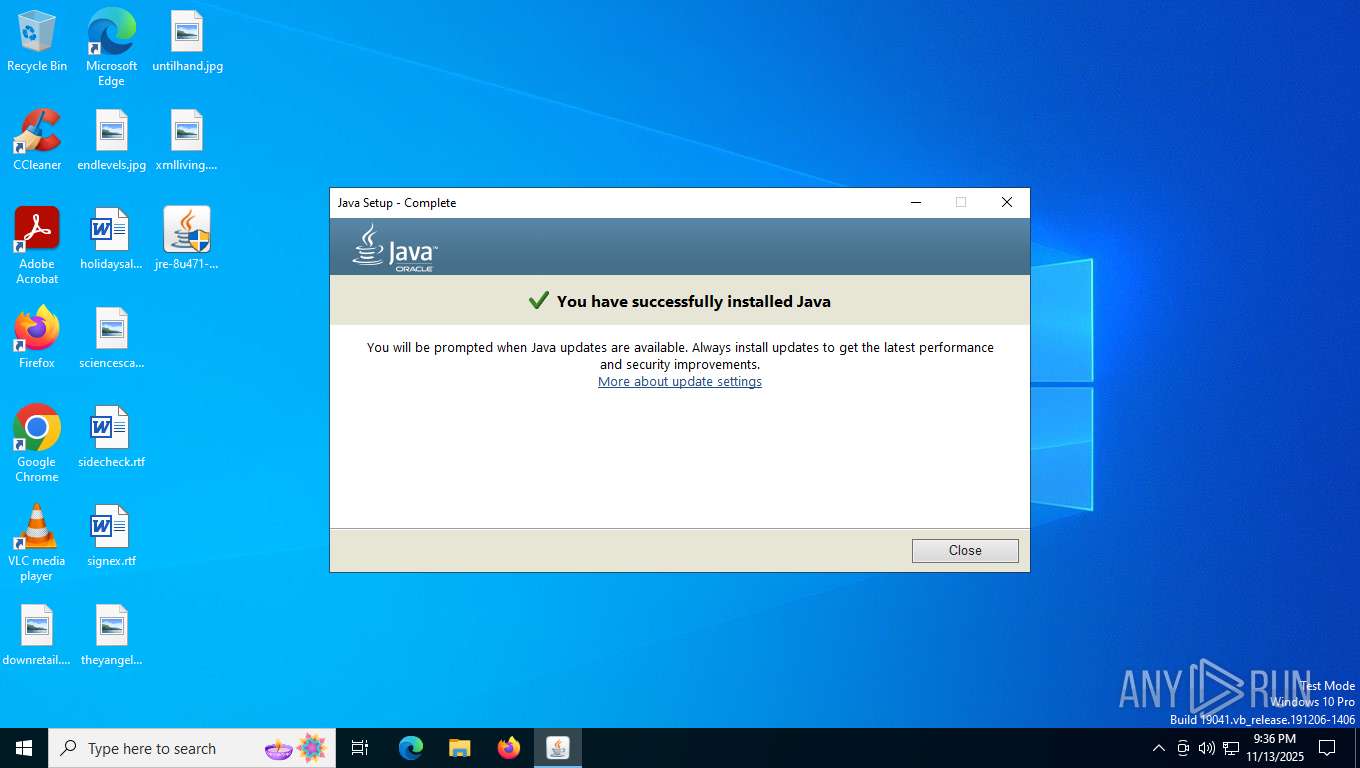
Task: Select the holidaysal Word document
Action: 111,239
